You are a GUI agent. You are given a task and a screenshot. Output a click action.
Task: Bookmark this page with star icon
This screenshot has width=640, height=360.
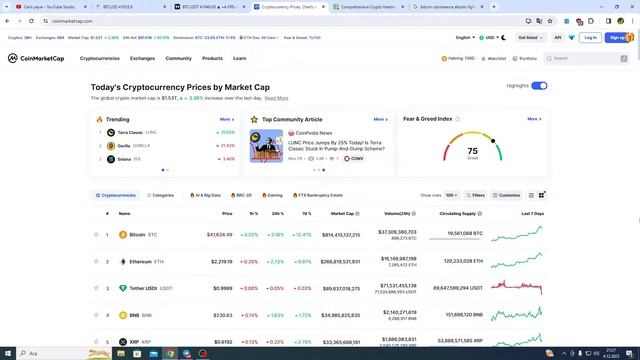click(550, 21)
